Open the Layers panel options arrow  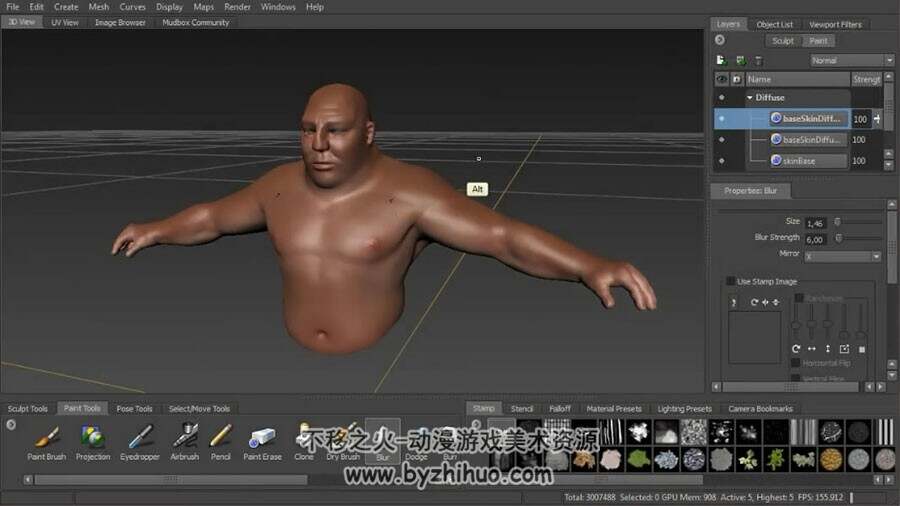pyautogui.click(x=720, y=40)
